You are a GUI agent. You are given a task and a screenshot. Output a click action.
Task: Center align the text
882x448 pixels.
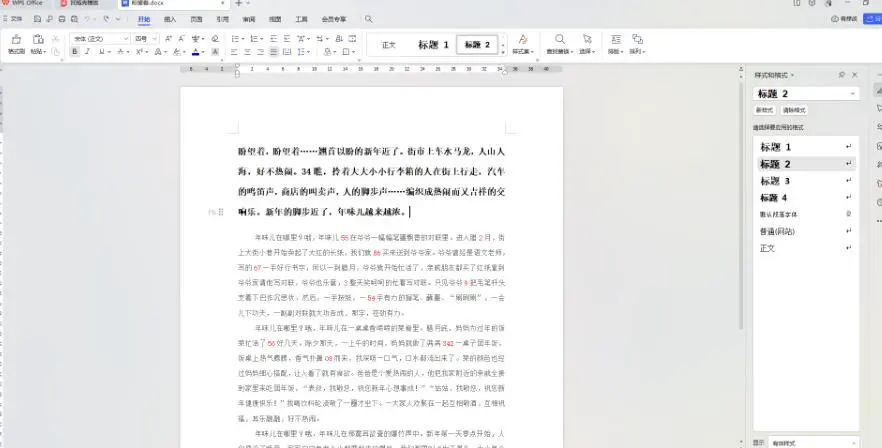coord(247,52)
